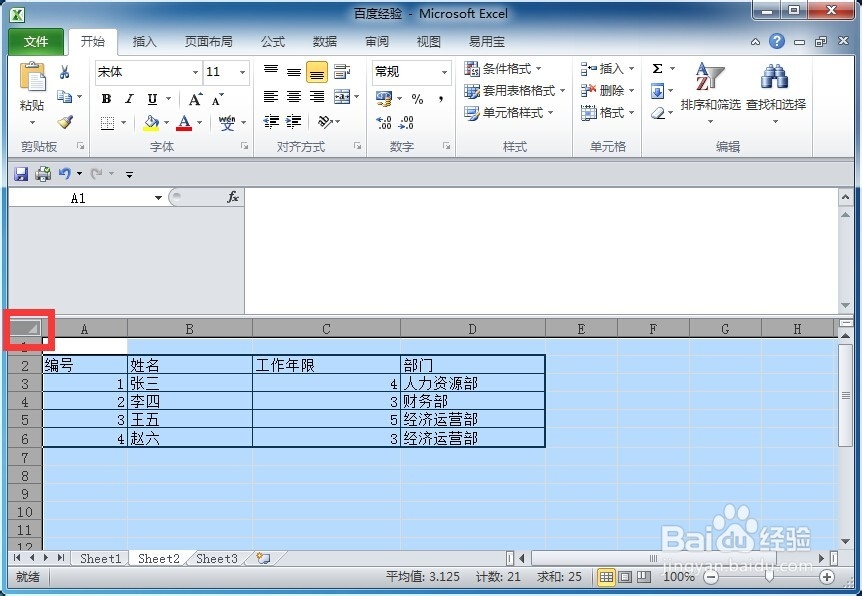Open Conditional Formatting (条件格式) dropdown
Image resolution: width=862 pixels, height=596 pixels.
coord(503,69)
